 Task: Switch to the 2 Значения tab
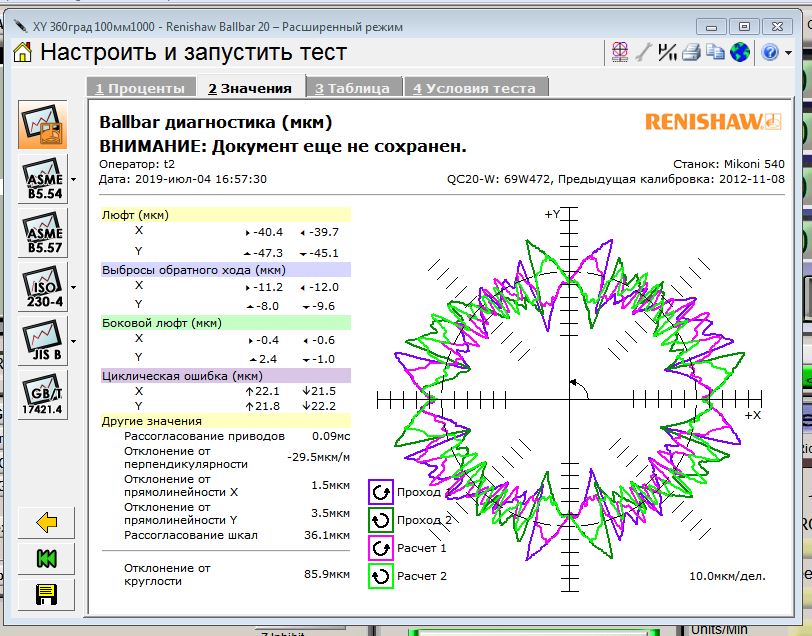tap(250, 88)
